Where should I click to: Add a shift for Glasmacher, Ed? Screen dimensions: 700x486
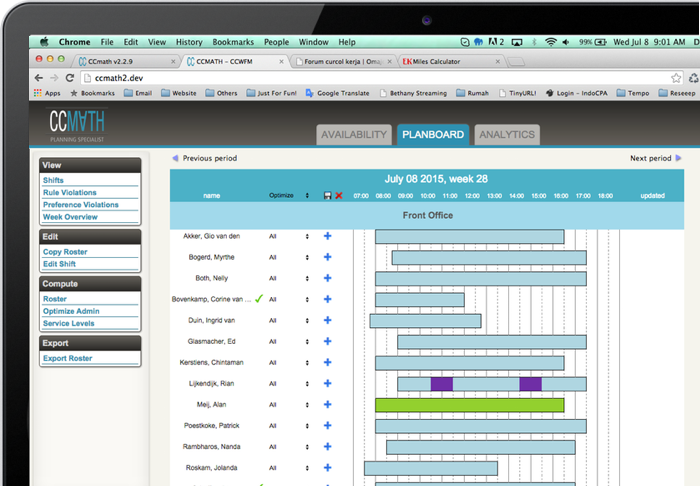pyautogui.click(x=327, y=341)
